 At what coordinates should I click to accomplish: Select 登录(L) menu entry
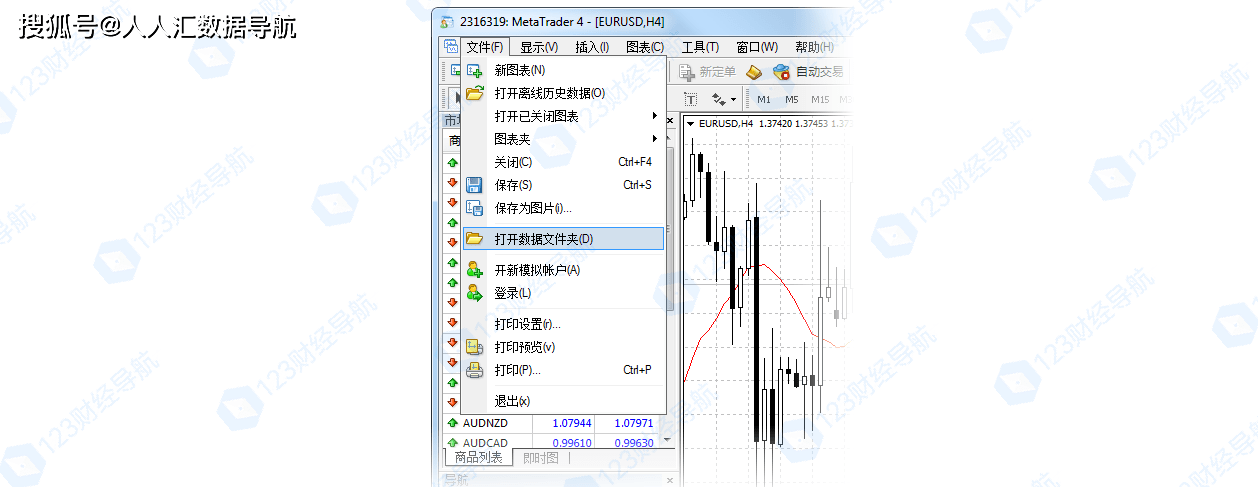[x=563, y=293]
